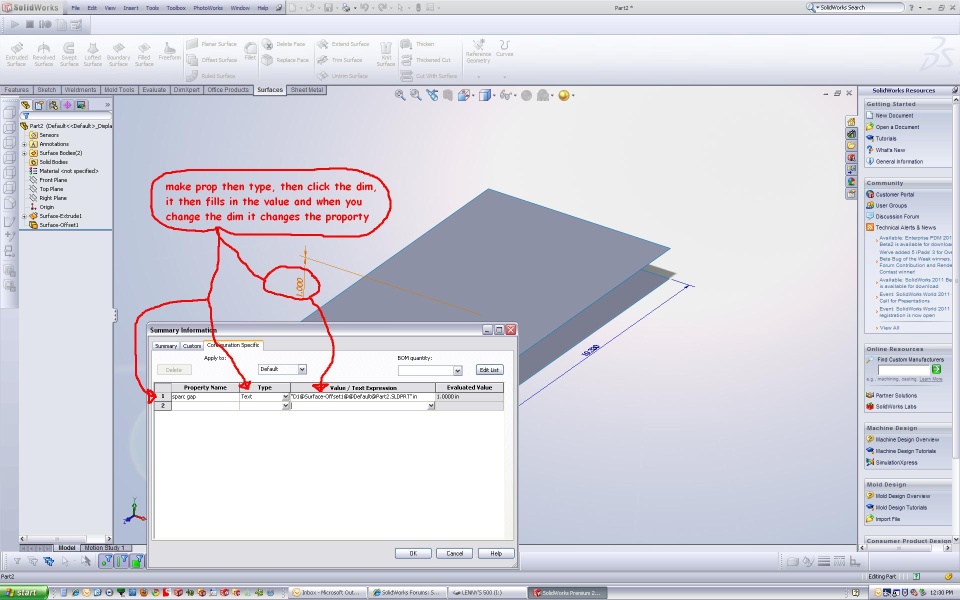Click the Trim Surface tool
Viewport: 960px width, 600px height.
(340, 60)
